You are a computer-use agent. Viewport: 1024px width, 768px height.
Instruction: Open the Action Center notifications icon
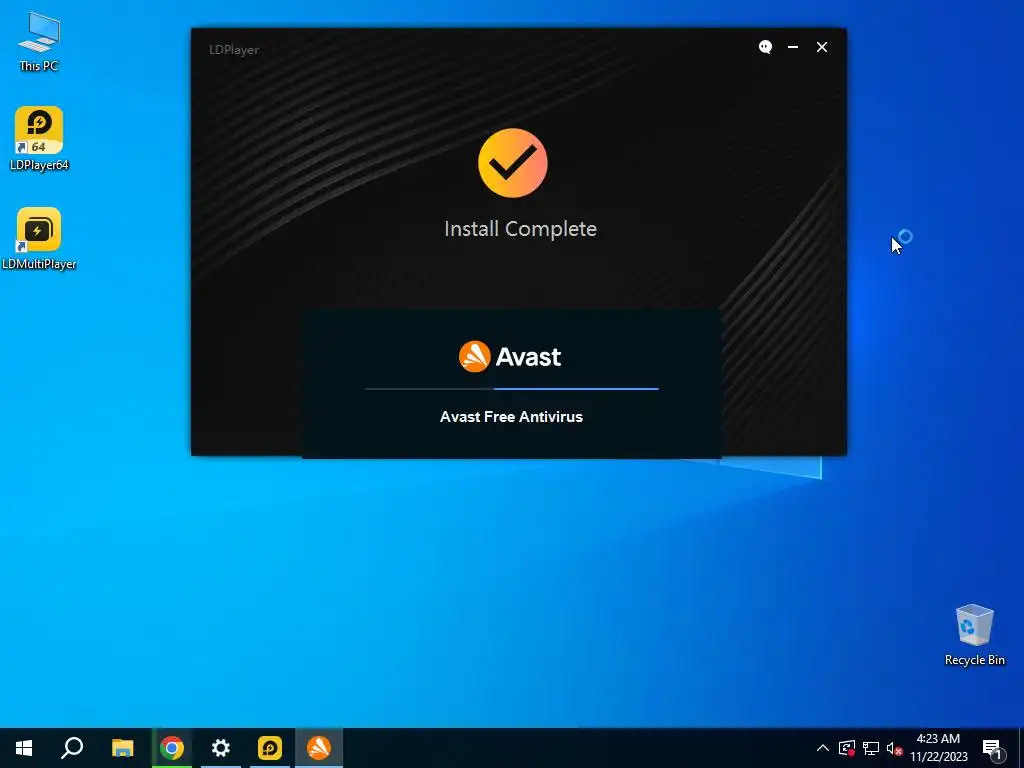992,749
